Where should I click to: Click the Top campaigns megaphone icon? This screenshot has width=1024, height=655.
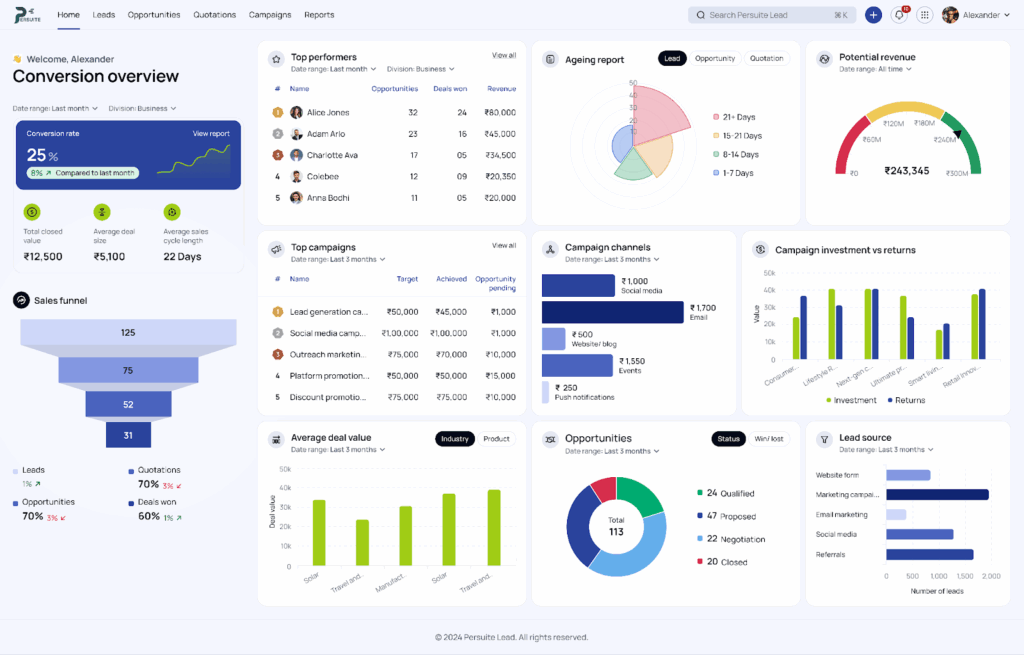(275, 249)
